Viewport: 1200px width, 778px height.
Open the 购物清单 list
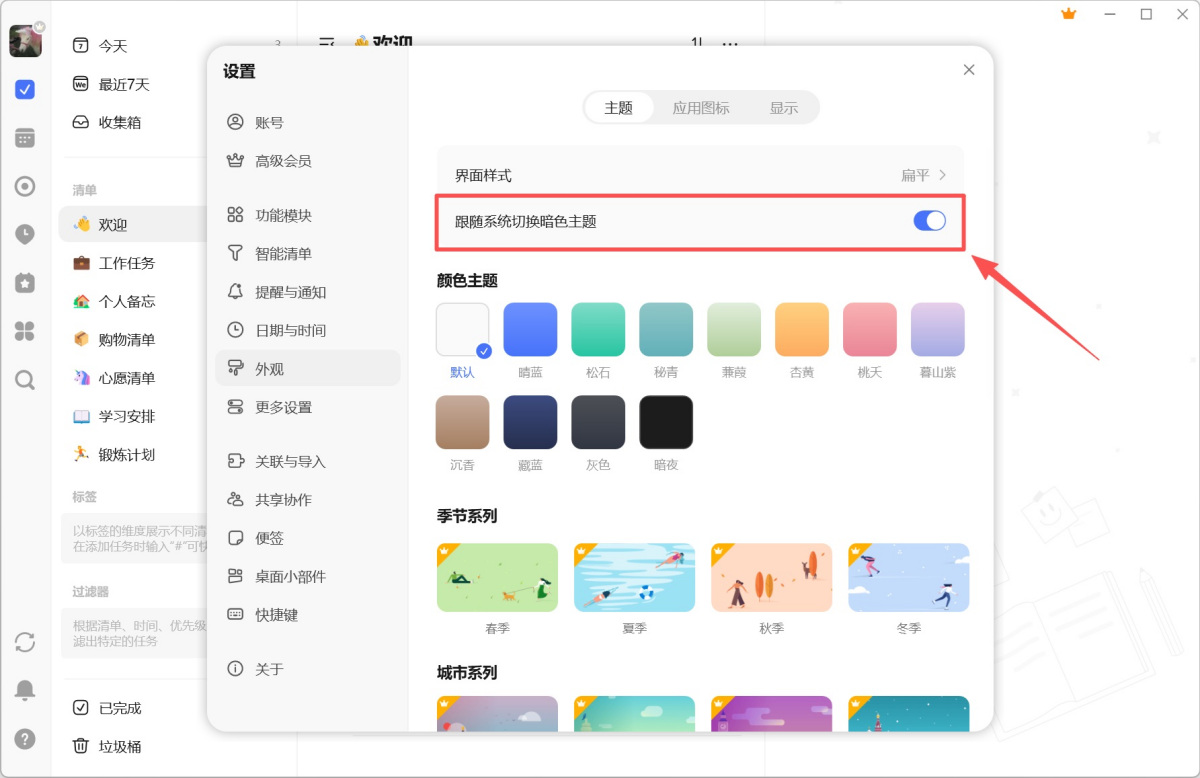tap(128, 339)
